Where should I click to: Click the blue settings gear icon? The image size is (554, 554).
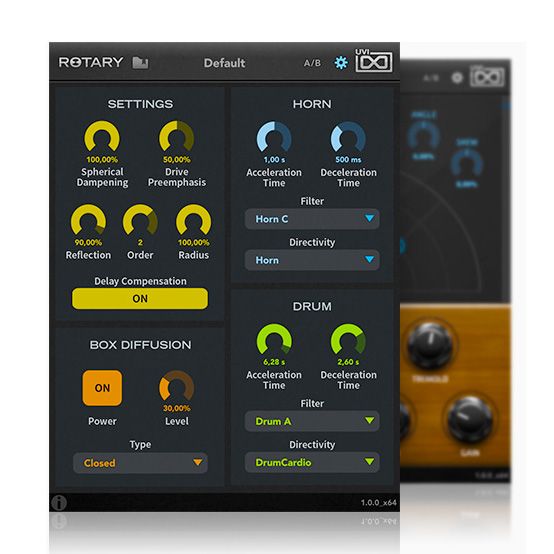pos(341,63)
